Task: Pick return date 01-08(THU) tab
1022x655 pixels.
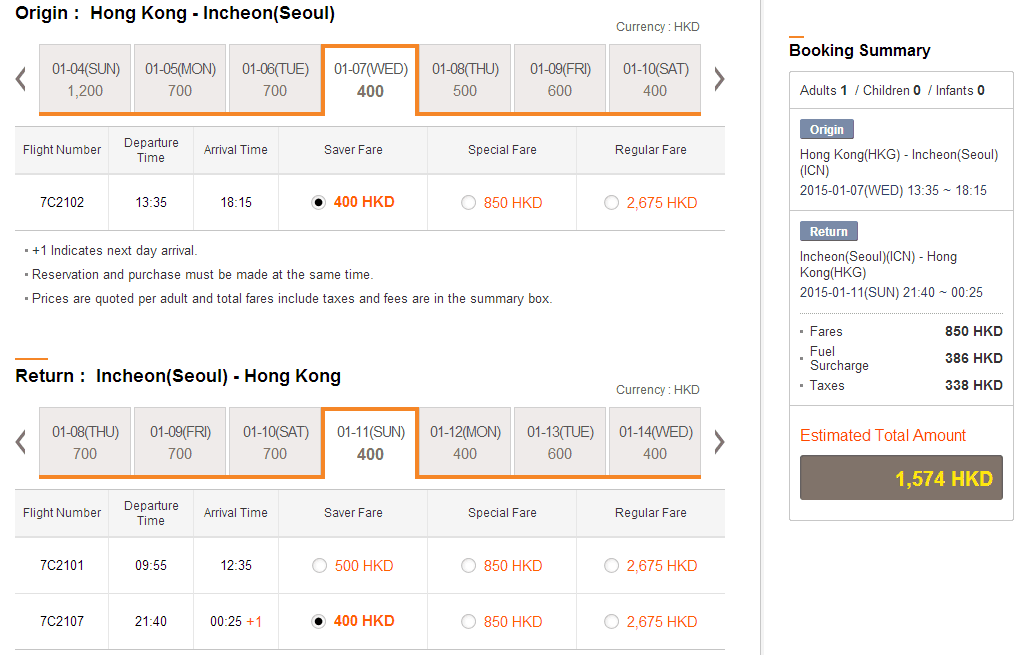Action: tap(85, 442)
